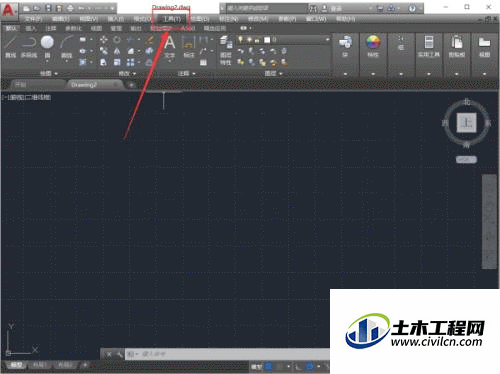
Task: Select the Polyline (多段线) tool
Action: (29, 47)
